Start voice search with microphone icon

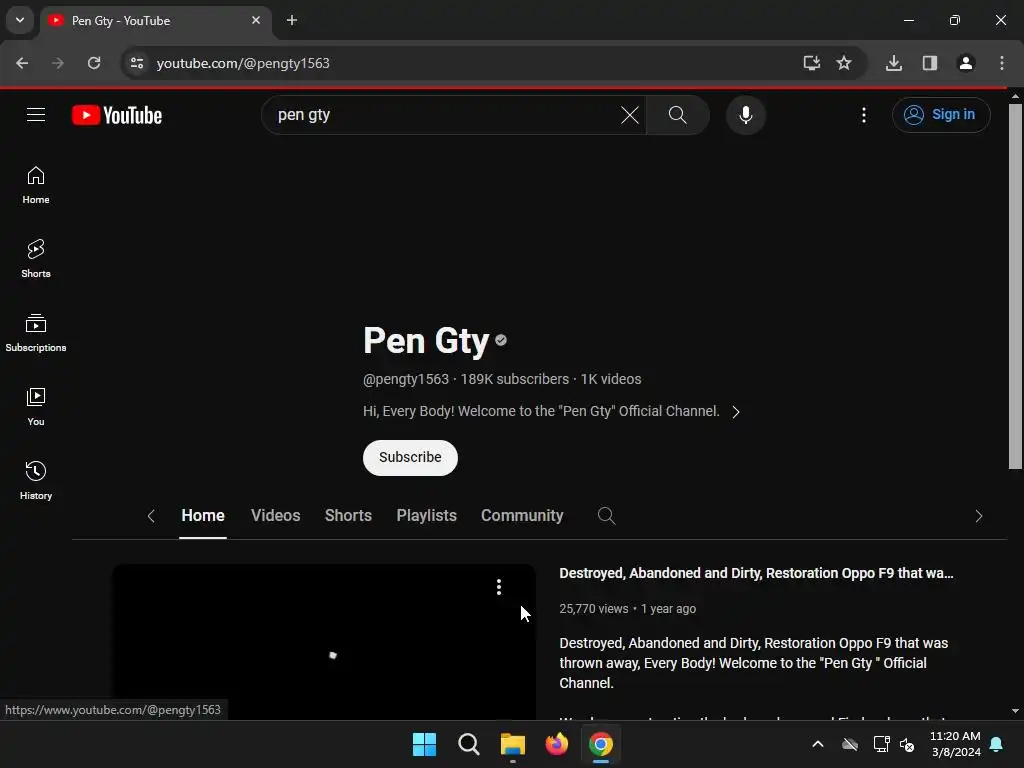tap(745, 115)
